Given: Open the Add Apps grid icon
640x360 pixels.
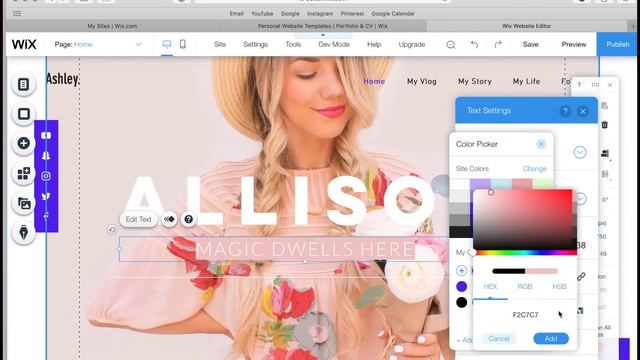Looking at the screenshot, I should 24,173.
